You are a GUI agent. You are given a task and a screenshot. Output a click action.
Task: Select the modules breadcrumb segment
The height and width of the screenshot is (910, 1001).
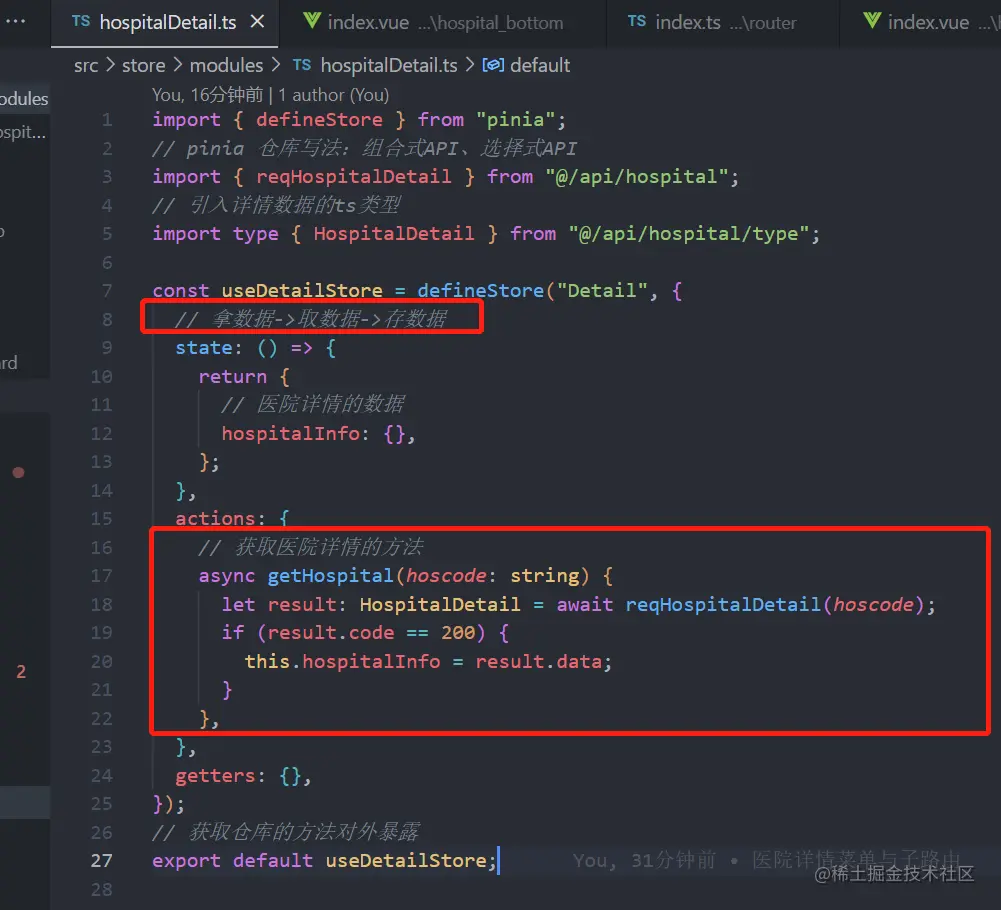[x=226, y=65]
